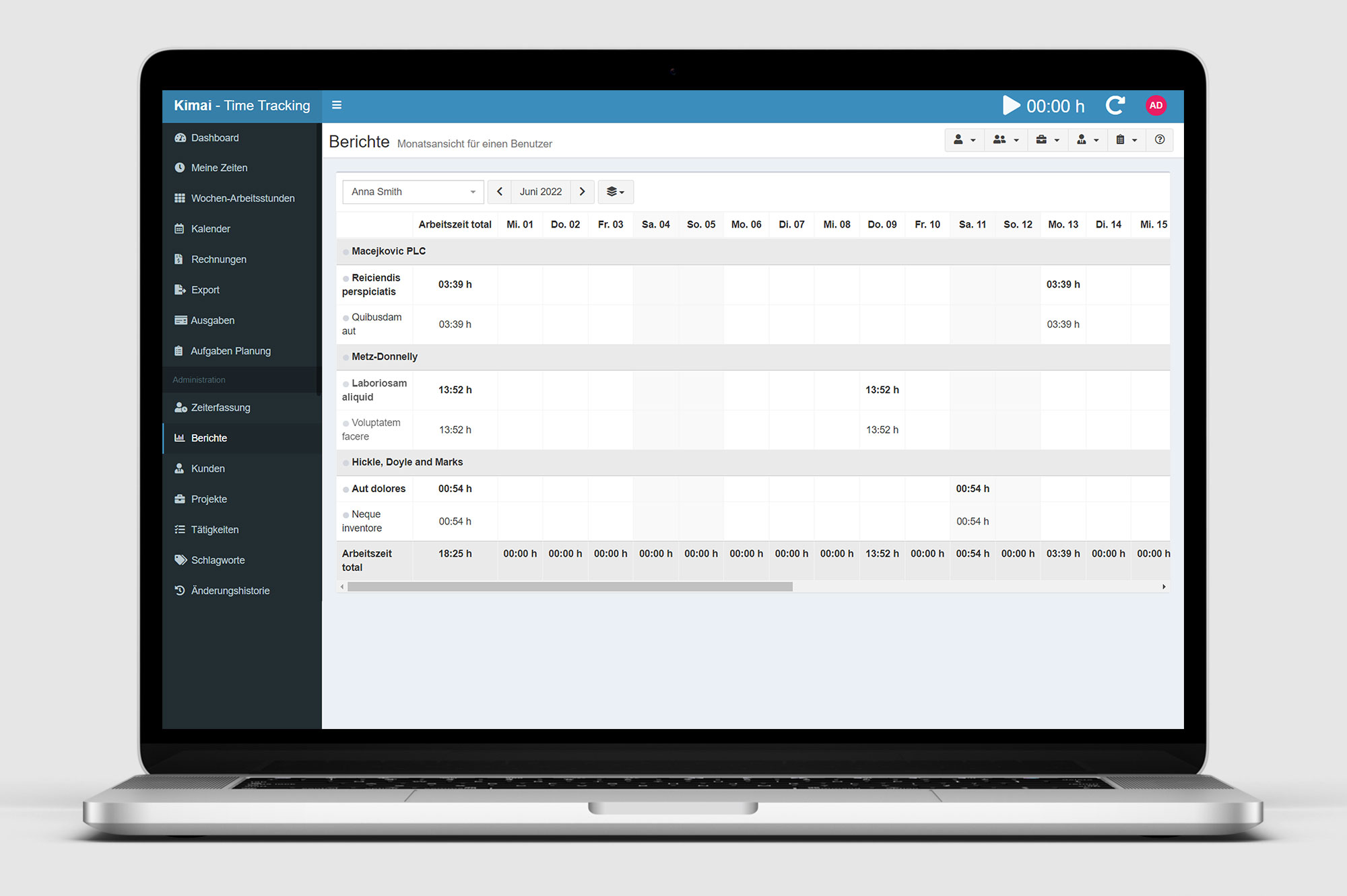Click the table's horizontal scrollbar thumb

coord(570,586)
